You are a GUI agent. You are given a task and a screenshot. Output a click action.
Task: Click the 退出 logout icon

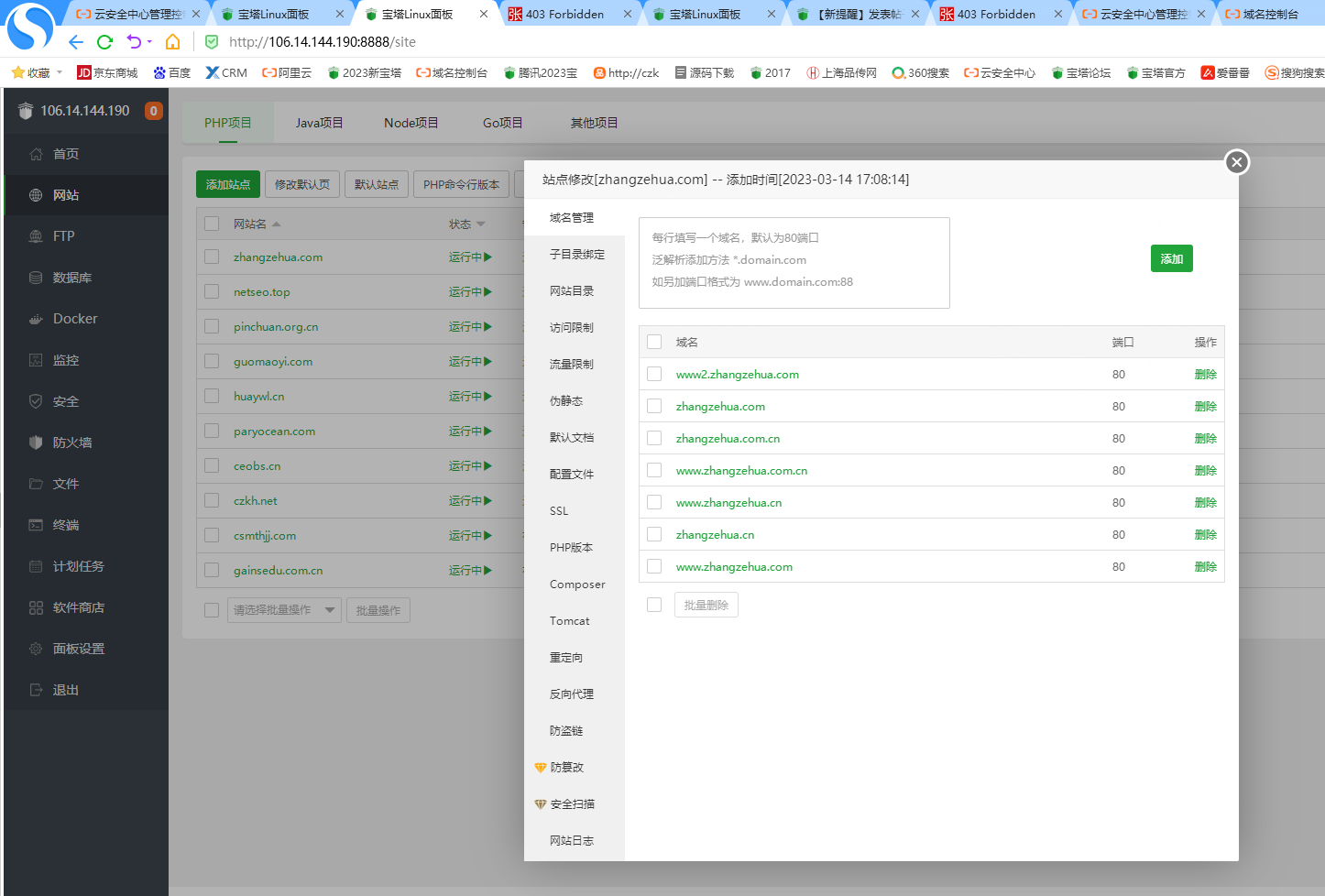pyautogui.click(x=36, y=690)
